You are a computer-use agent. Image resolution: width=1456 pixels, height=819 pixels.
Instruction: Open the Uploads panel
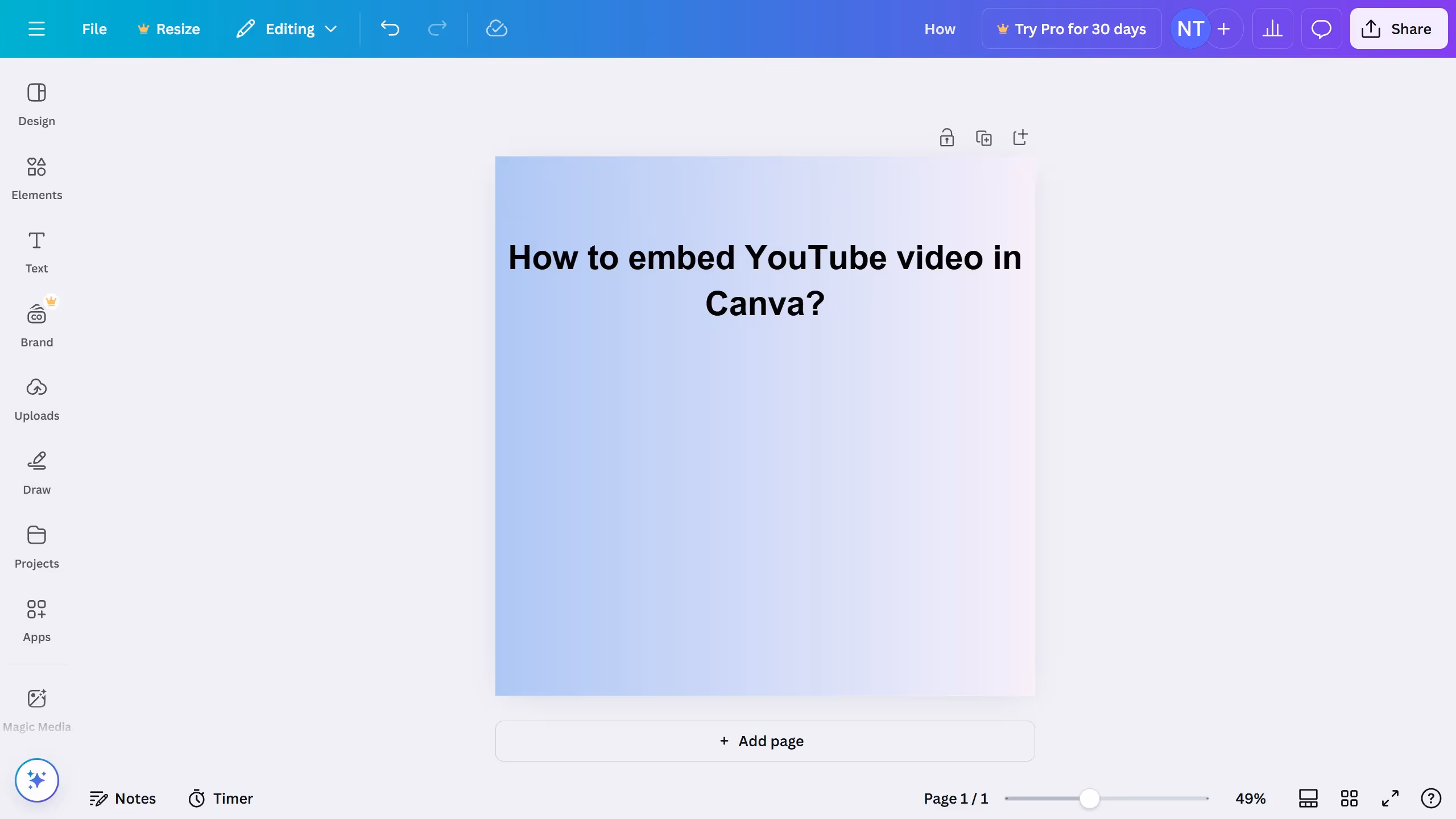[x=36, y=398]
